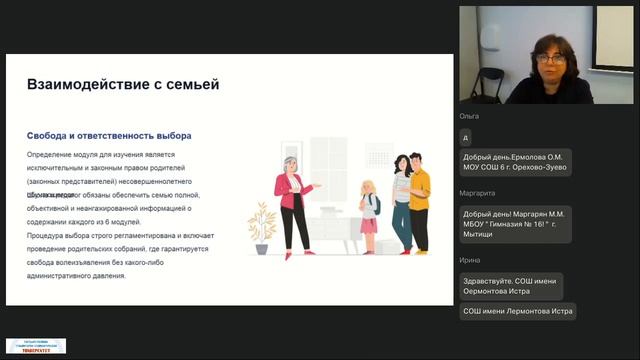Click the family illustration on the slide

tap(339, 198)
